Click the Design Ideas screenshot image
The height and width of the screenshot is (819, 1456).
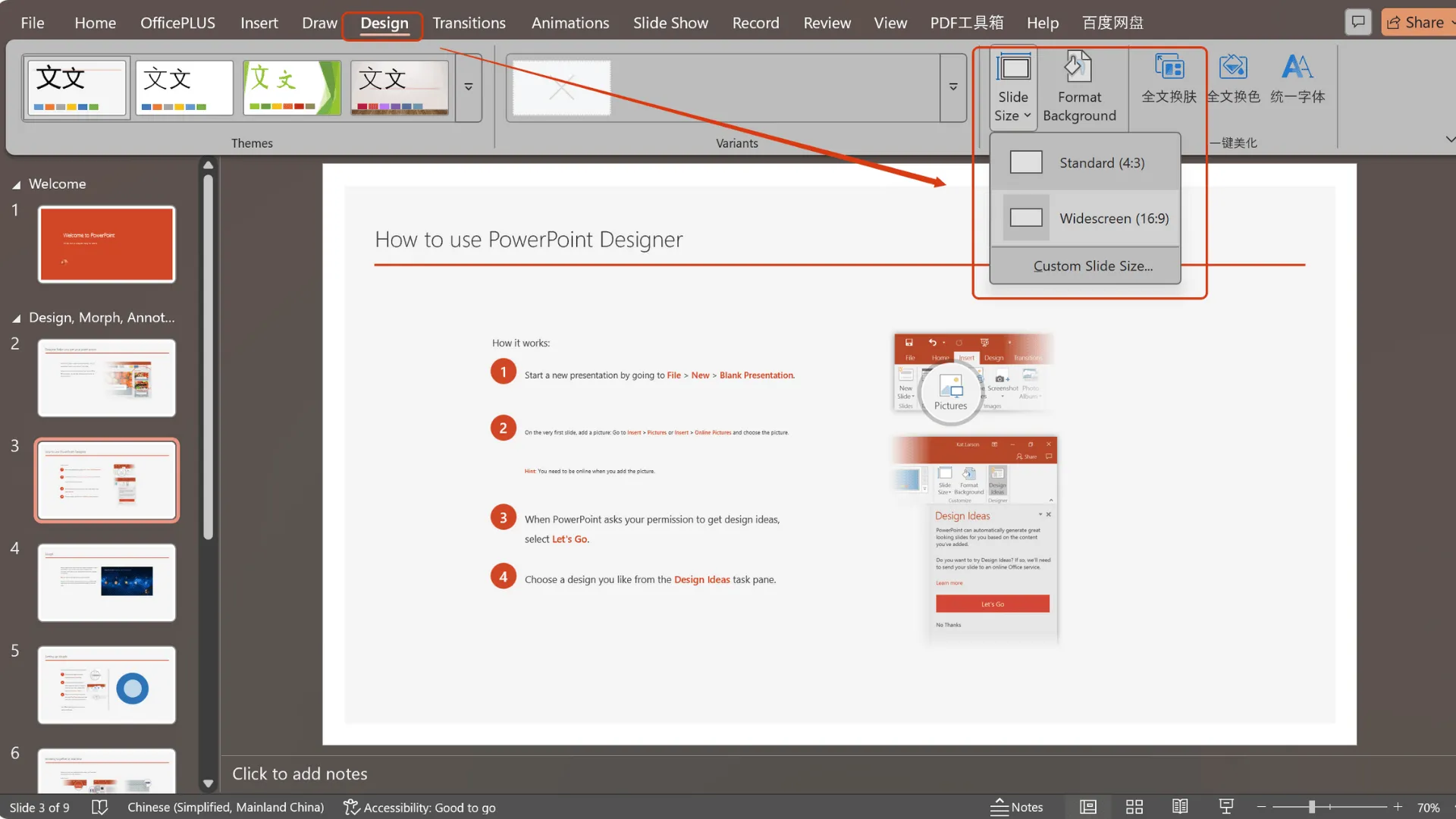pos(977,540)
